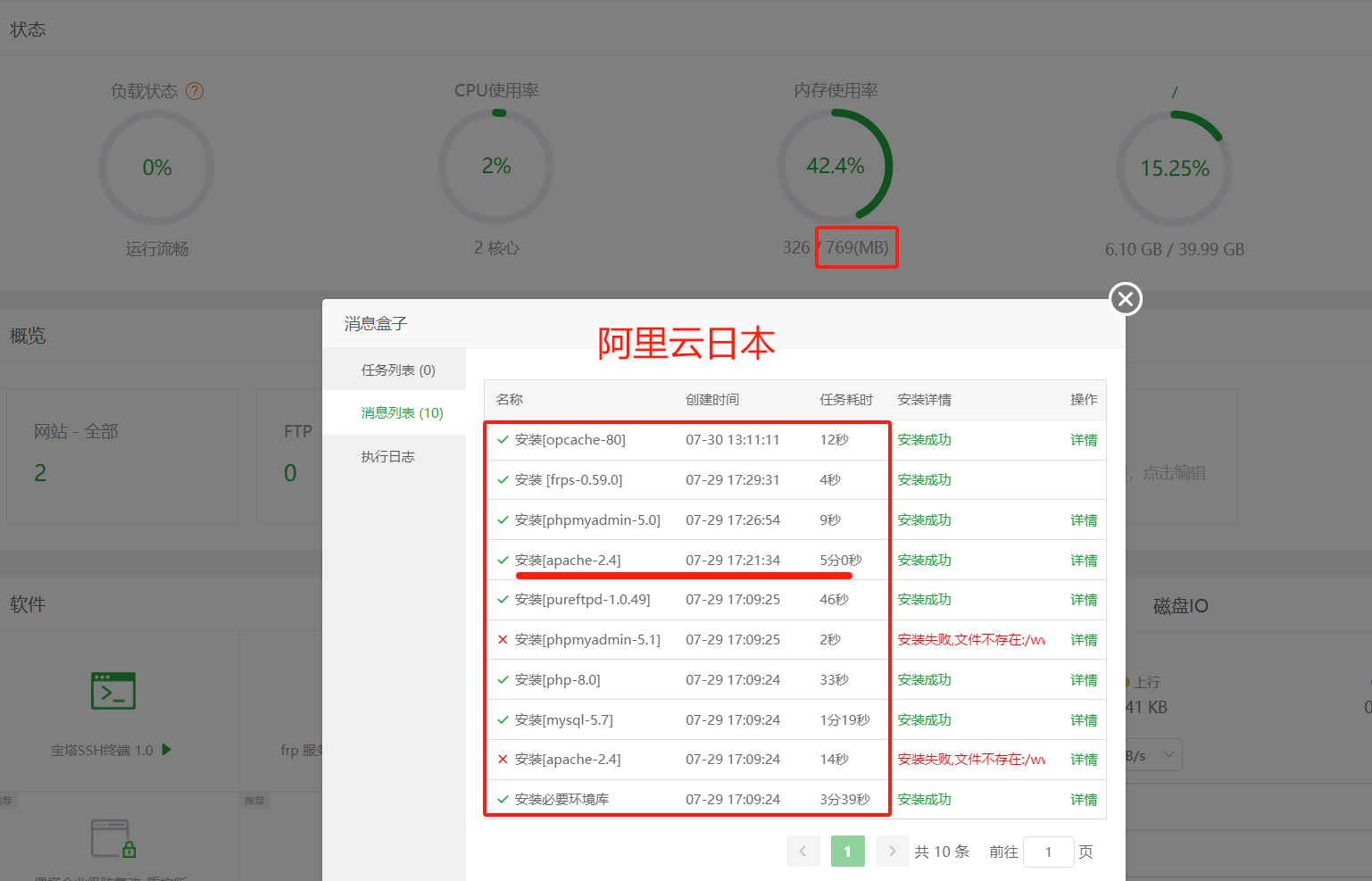Click 安装成功 on the frps-0.59.0 row
Screen dimensions: 1372x881
[x=925, y=480]
